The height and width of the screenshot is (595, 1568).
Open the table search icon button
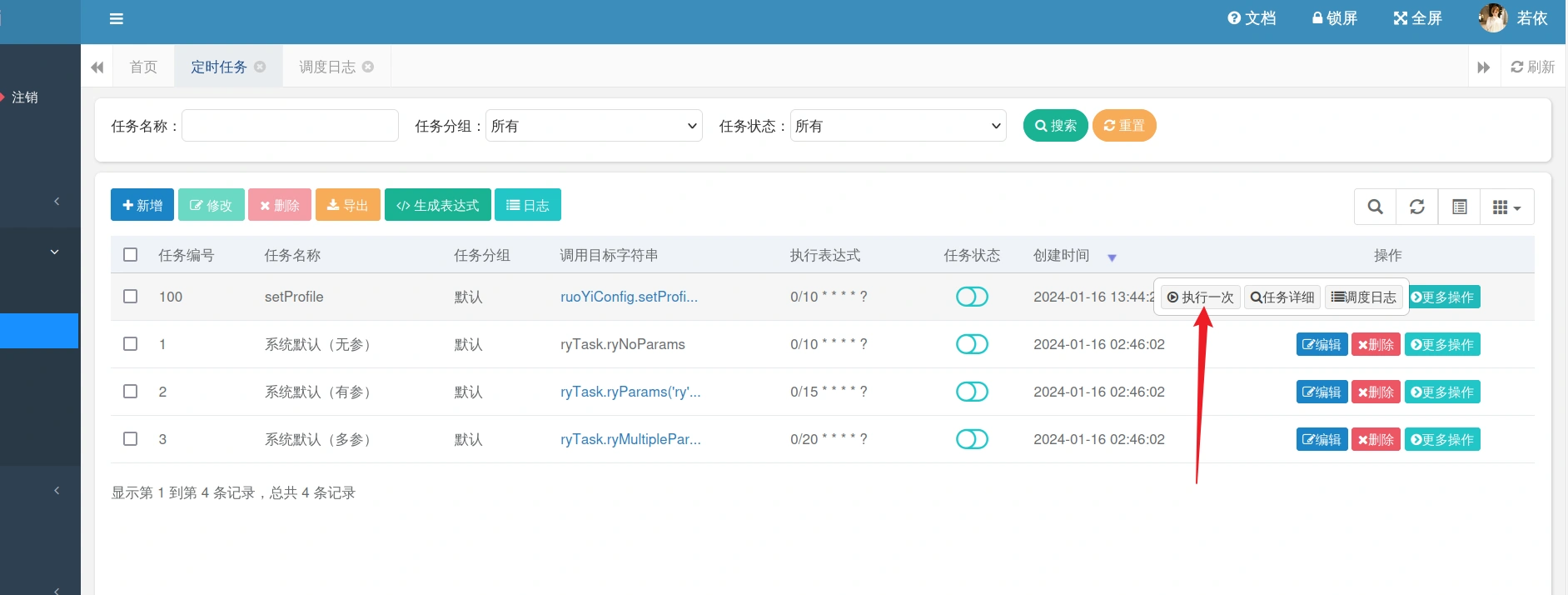[x=1376, y=207]
